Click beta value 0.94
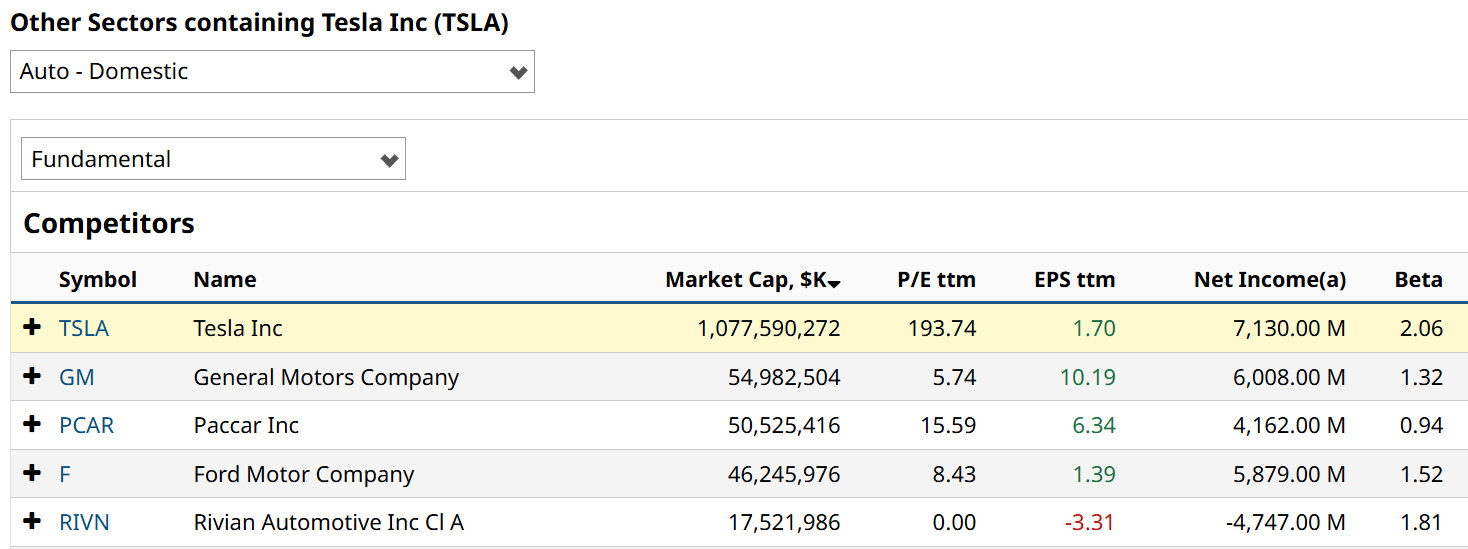This screenshot has height=549, width=1468. click(1422, 425)
